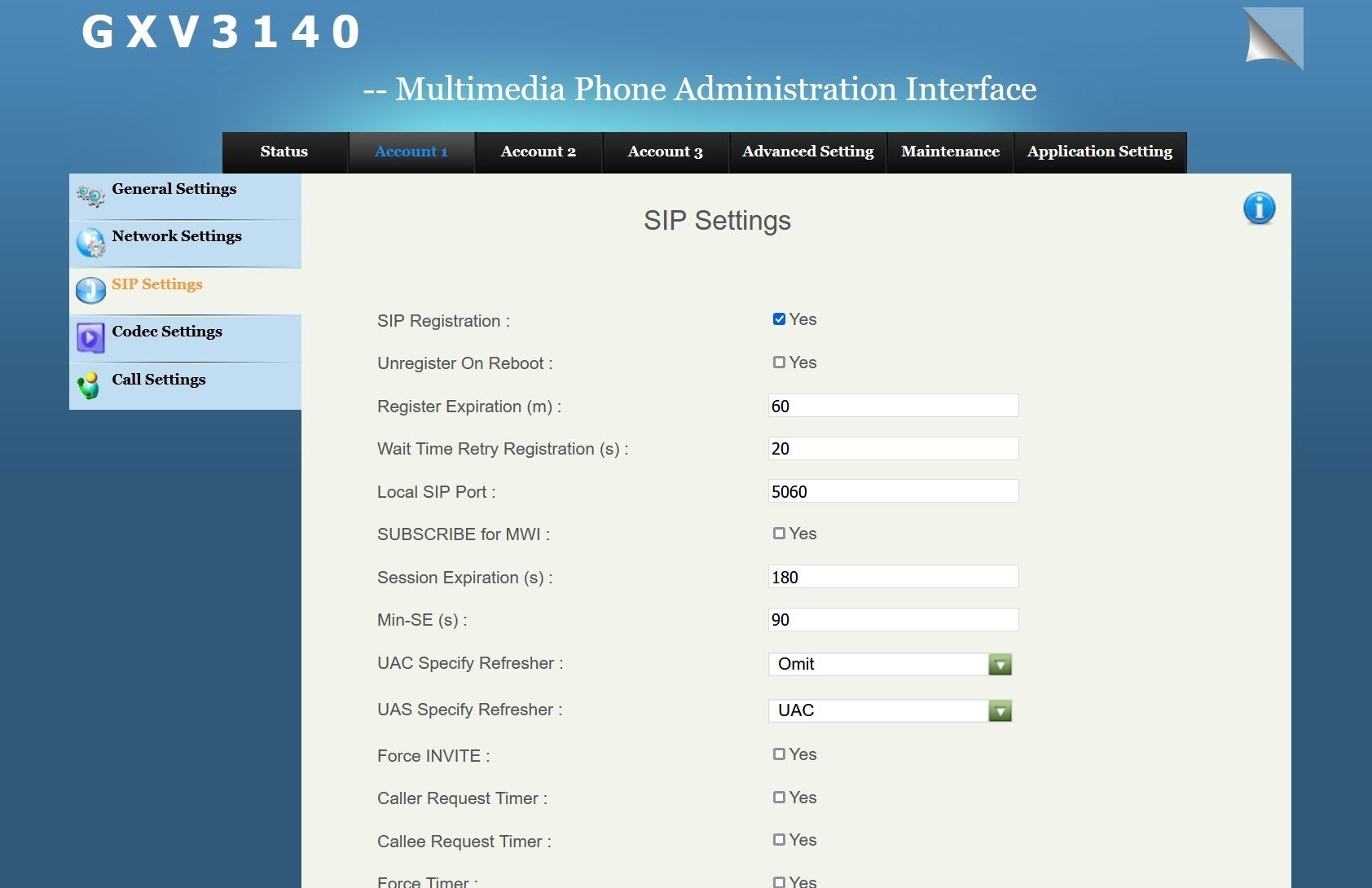
Task: Click the page curl corner icon
Action: point(1273,38)
